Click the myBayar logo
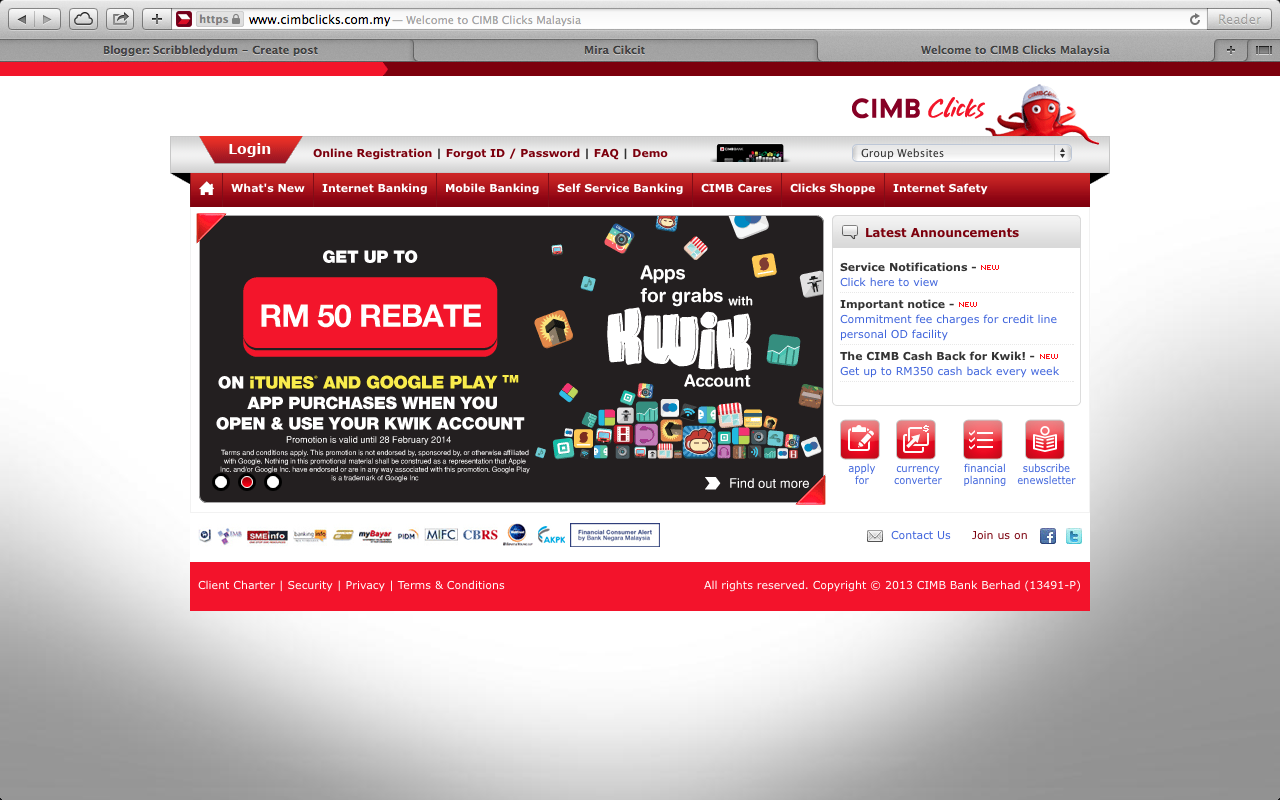 pos(375,536)
